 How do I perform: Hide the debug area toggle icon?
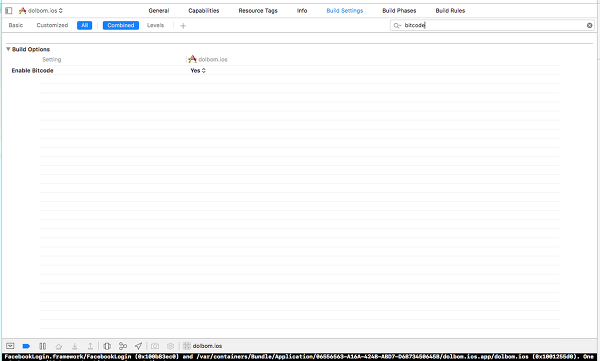click(x=10, y=346)
